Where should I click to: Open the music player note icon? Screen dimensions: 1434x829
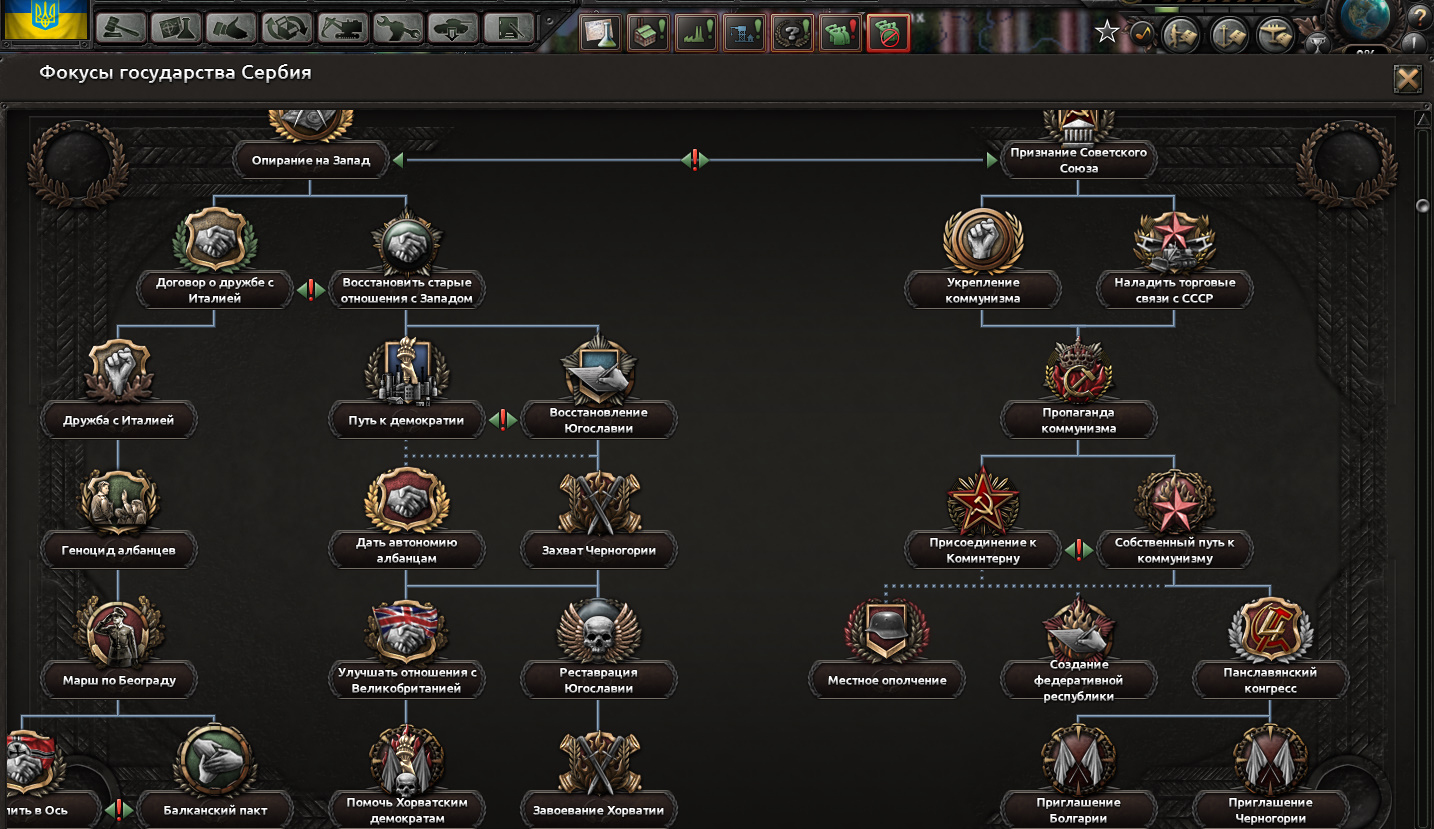point(1142,35)
